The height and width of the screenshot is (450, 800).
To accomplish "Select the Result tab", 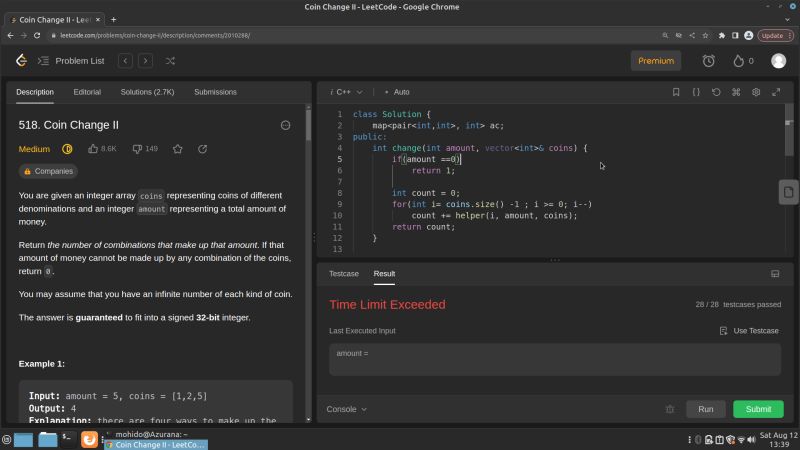I will click(x=384, y=273).
